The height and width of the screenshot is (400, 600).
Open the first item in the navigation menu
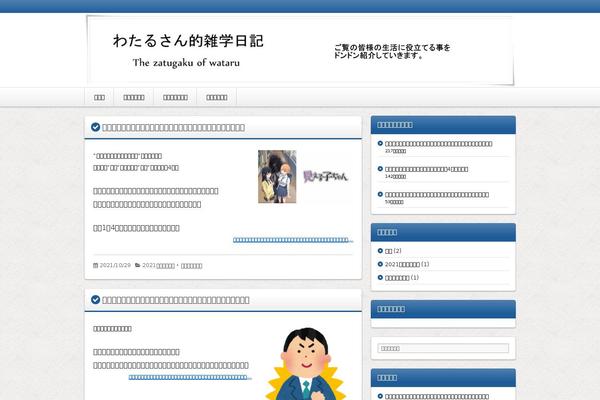click(x=99, y=97)
